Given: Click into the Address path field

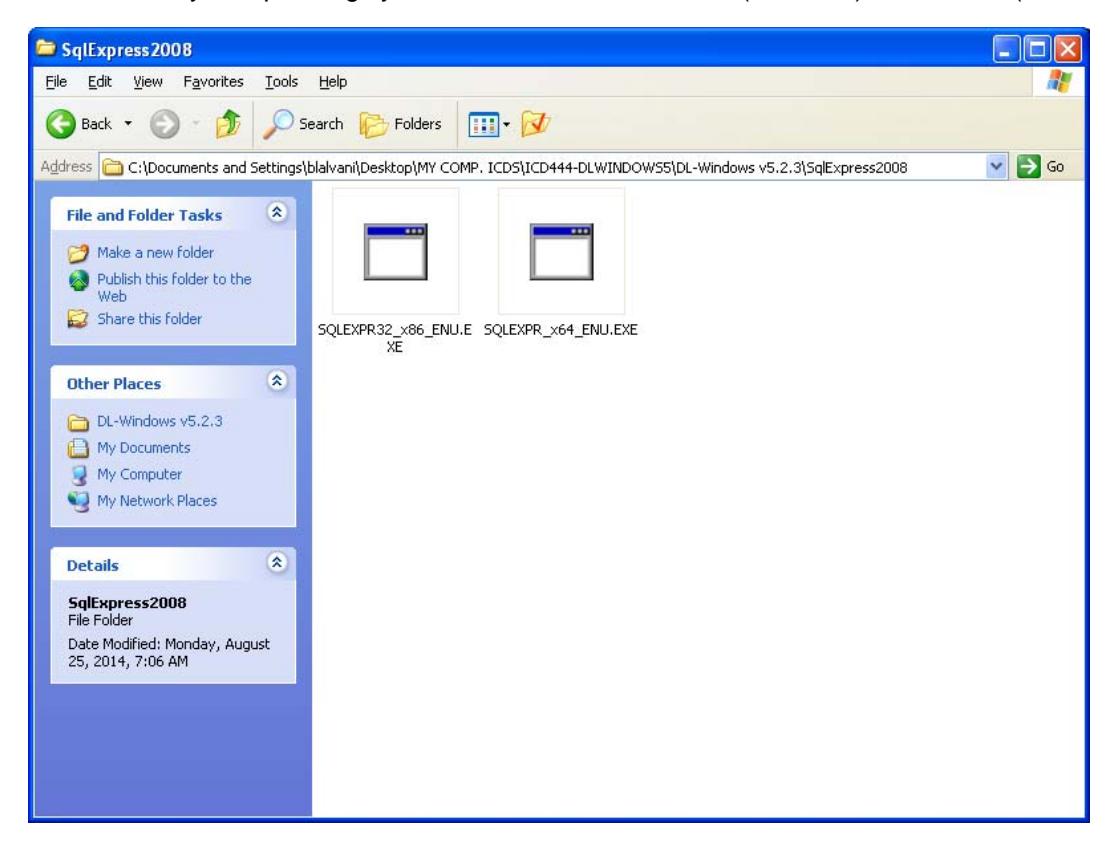Looking at the screenshot, I should (543, 168).
